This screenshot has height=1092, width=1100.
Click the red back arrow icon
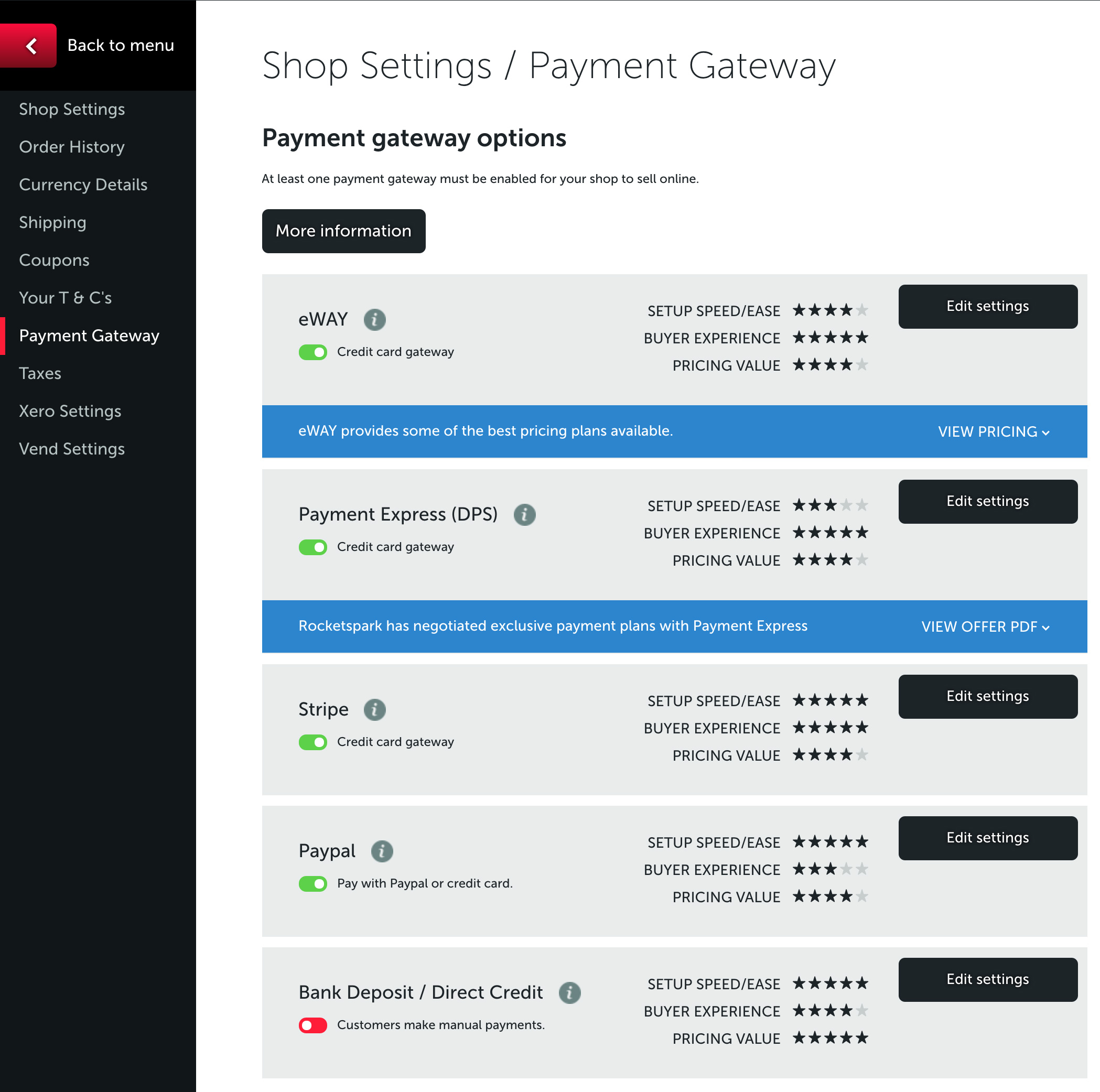pyautogui.click(x=28, y=46)
